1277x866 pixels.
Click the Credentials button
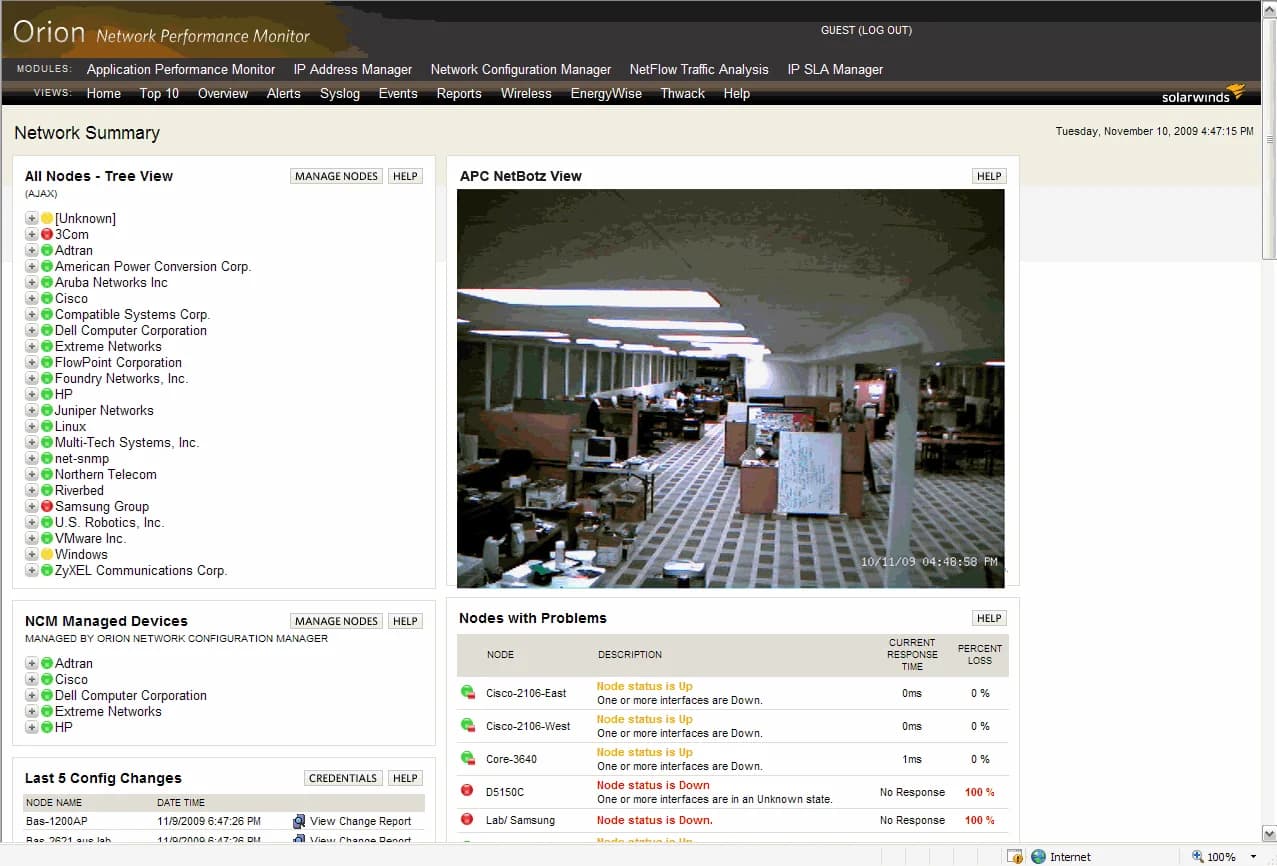pos(343,778)
